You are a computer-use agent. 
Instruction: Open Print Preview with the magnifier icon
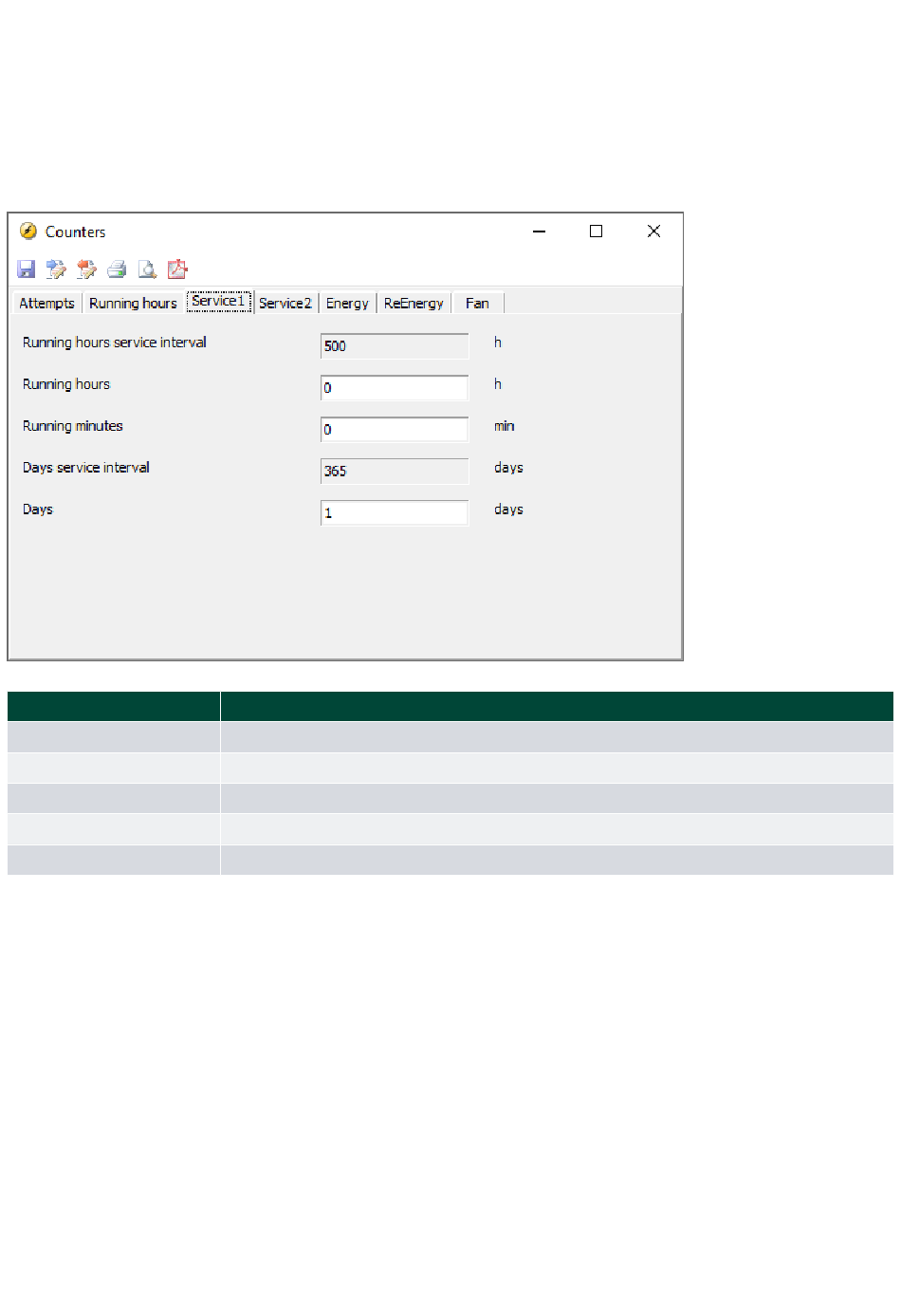[147, 269]
